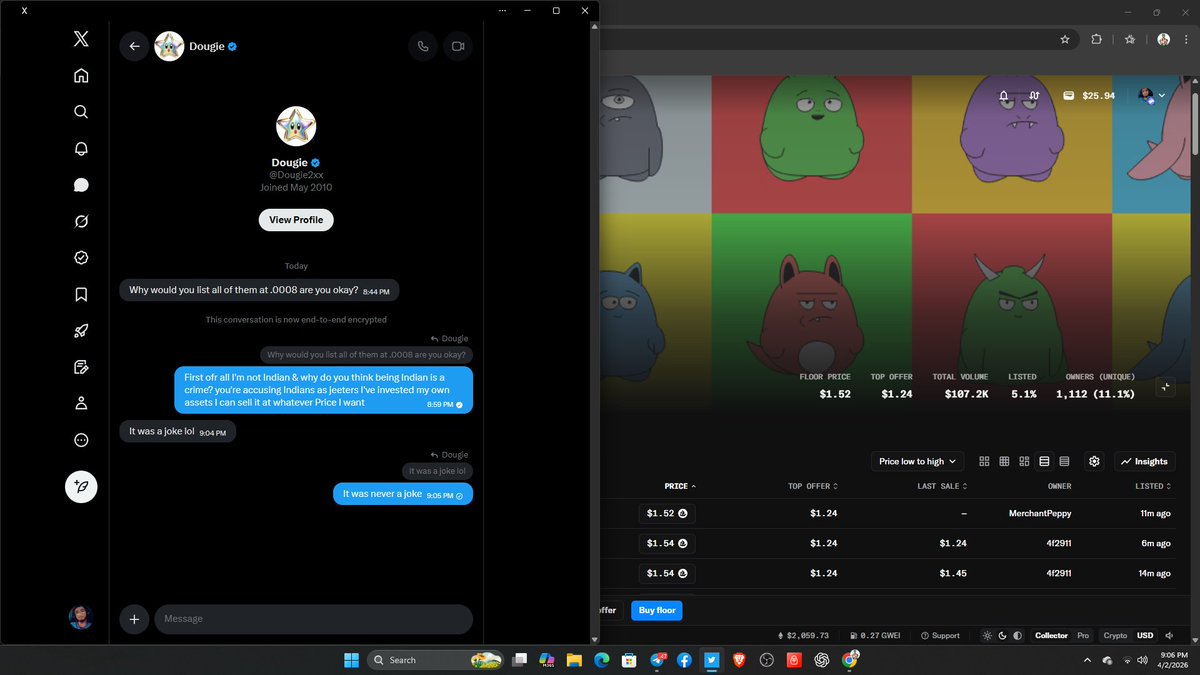Go back from the Dougie conversation

pos(134,46)
